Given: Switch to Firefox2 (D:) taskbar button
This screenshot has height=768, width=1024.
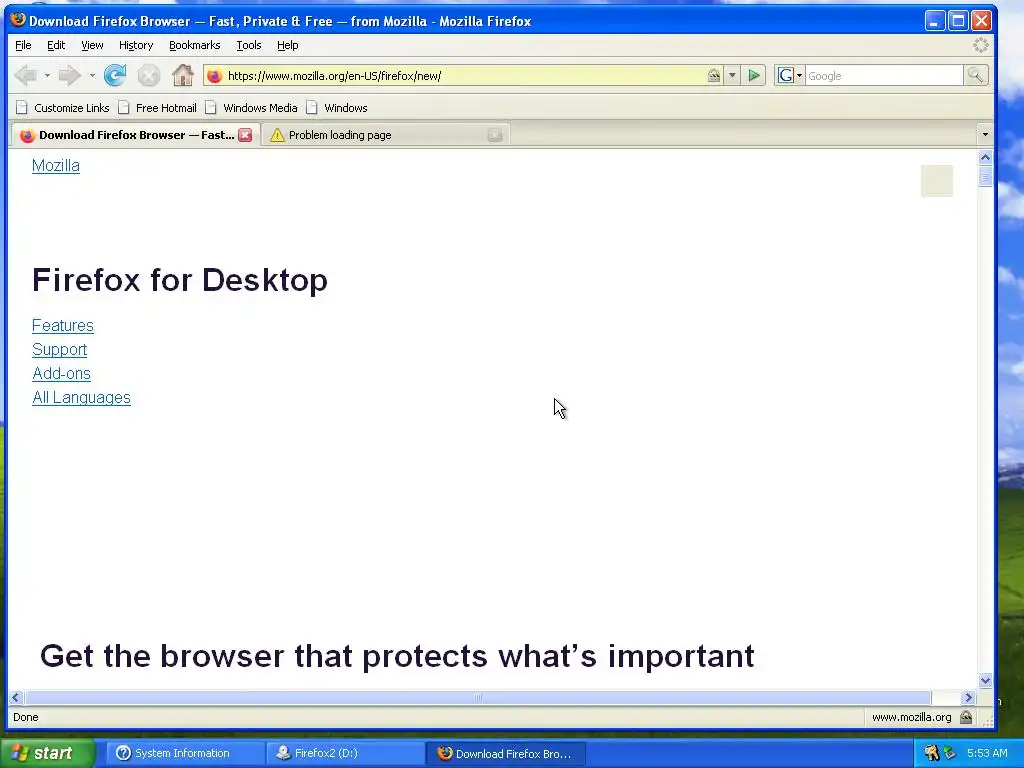Looking at the screenshot, I should click(x=345, y=753).
